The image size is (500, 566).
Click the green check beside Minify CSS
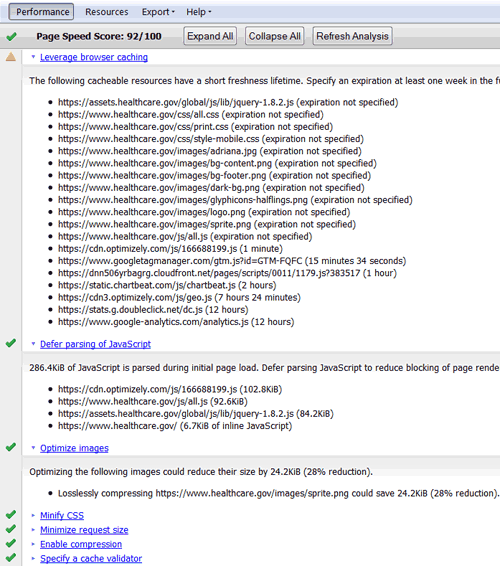pyautogui.click(x=11, y=514)
